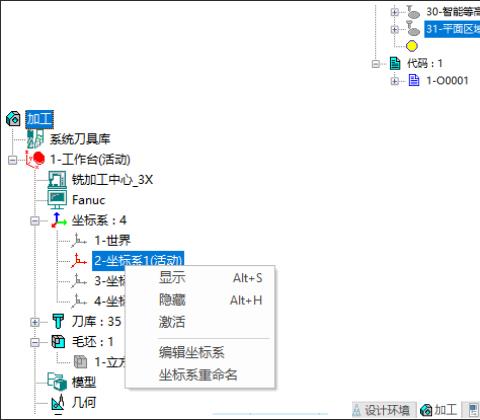
Task: Select the 1-世界 coordinate system
Action: (x=113, y=240)
